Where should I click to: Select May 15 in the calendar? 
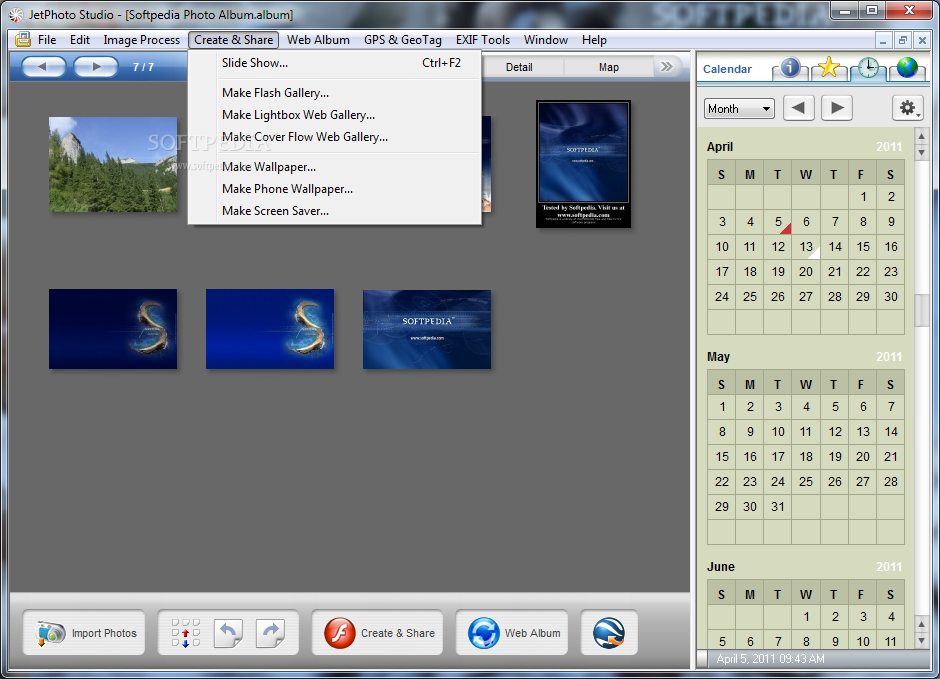tap(722, 457)
